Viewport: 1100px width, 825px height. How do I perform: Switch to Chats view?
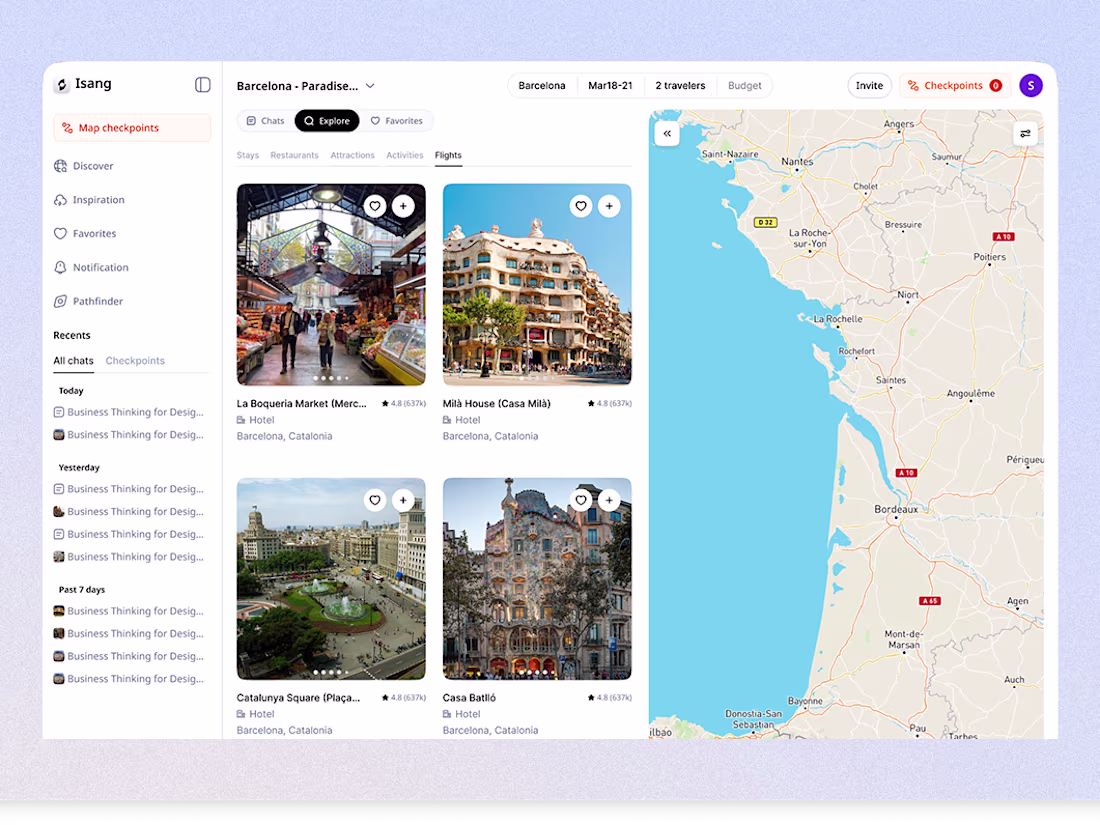(265, 121)
